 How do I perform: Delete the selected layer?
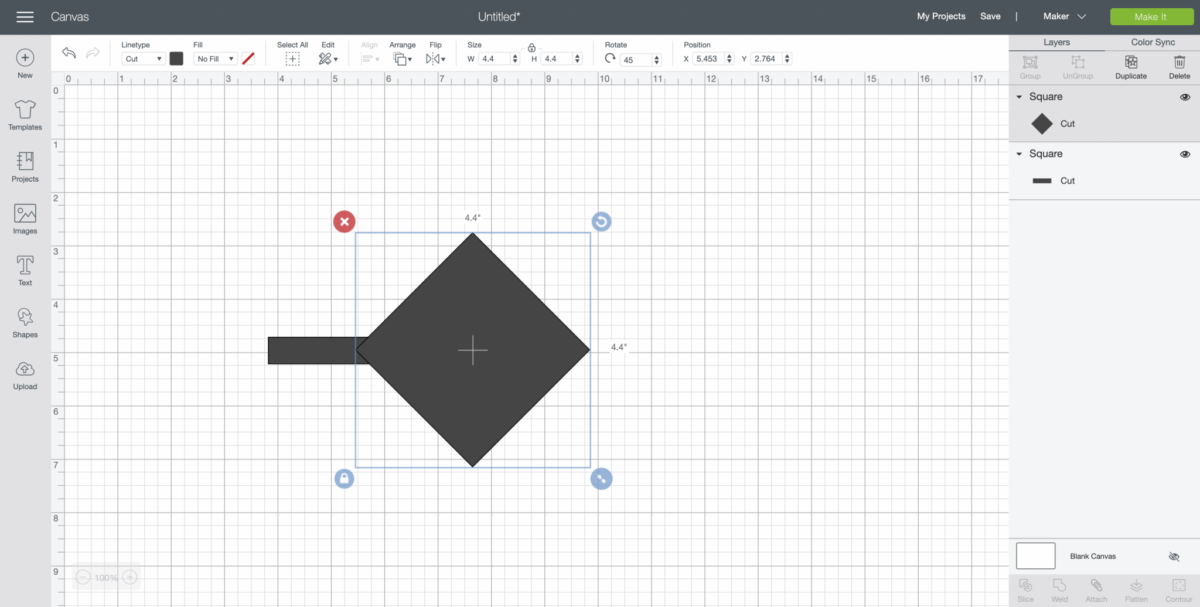[1180, 66]
